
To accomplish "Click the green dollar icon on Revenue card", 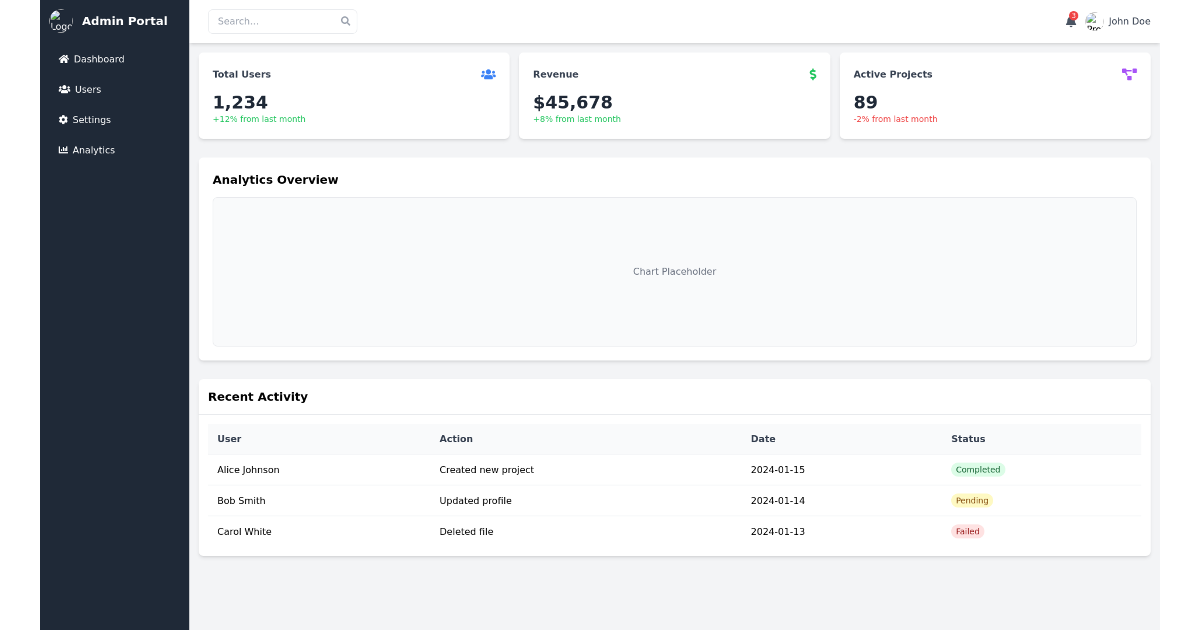I will [x=812, y=74].
